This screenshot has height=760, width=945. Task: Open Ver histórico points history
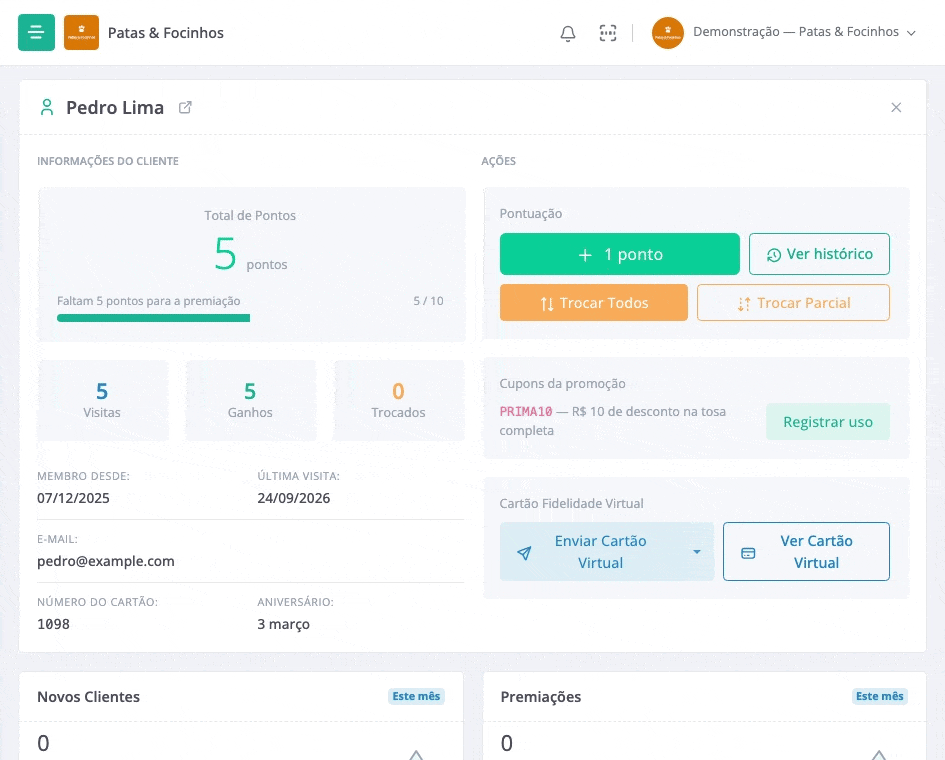point(819,254)
